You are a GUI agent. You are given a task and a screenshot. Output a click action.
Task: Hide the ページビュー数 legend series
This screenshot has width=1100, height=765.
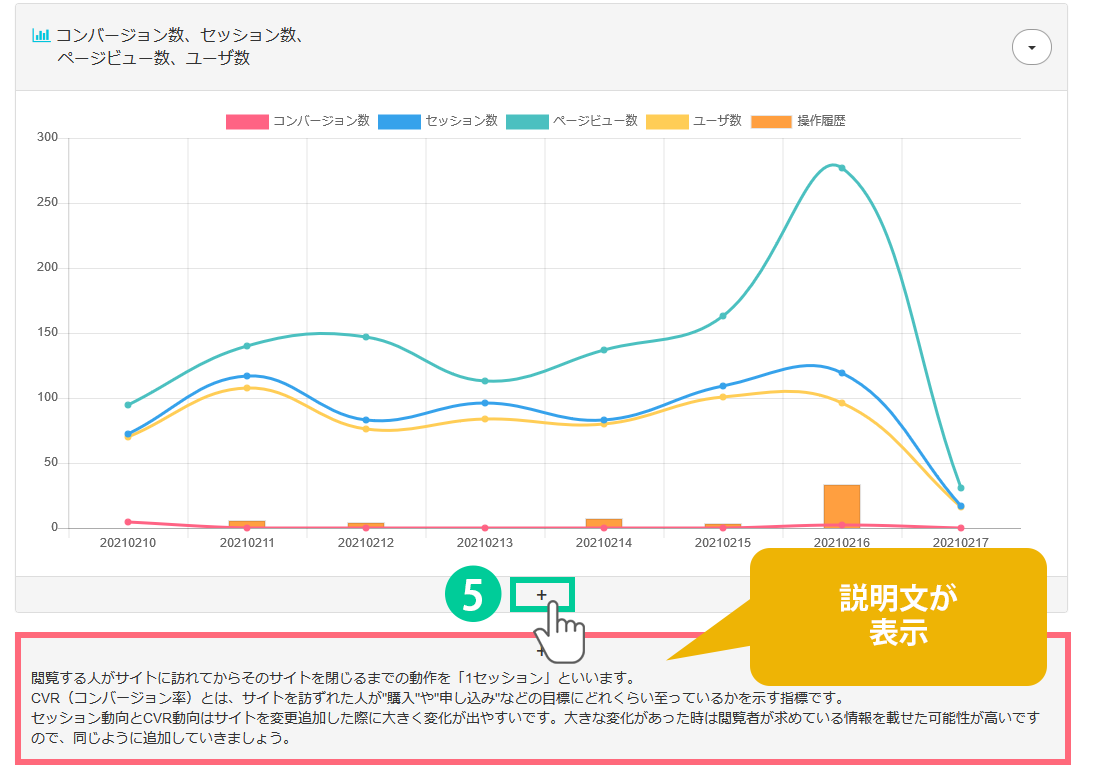point(571,121)
